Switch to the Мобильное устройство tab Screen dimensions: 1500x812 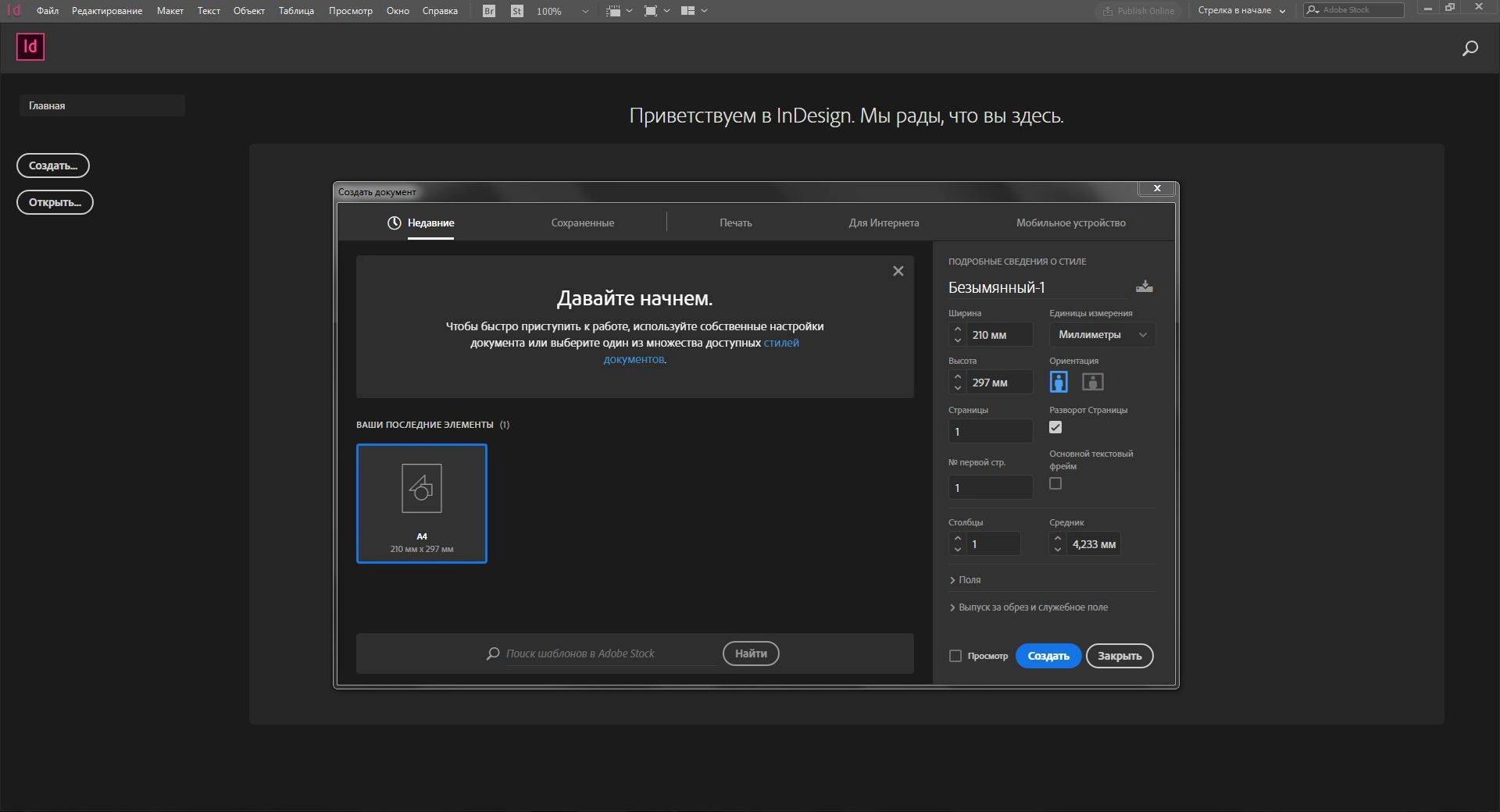pyautogui.click(x=1071, y=223)
